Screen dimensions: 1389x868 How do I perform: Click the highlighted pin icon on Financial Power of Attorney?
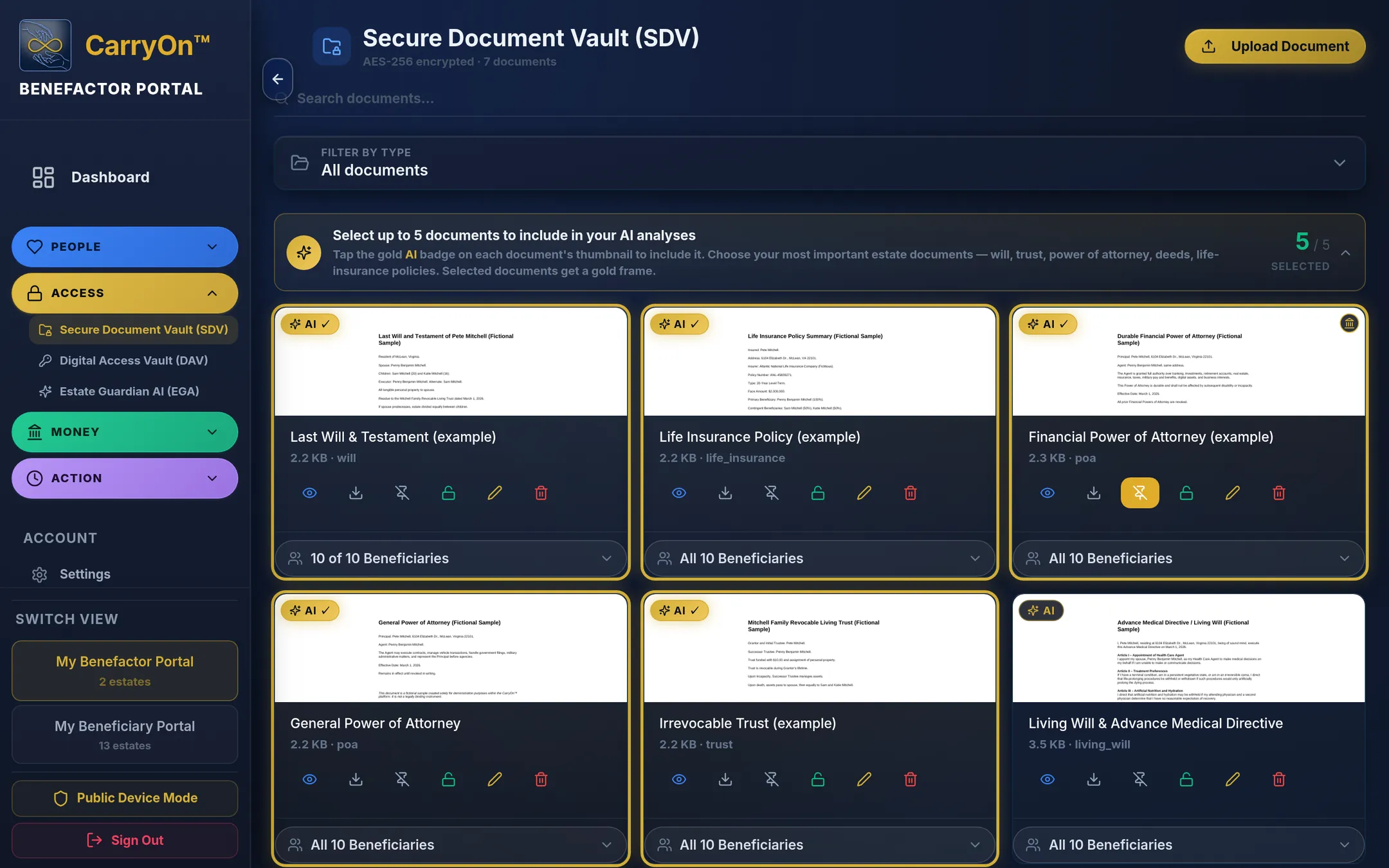[1139, 493]
